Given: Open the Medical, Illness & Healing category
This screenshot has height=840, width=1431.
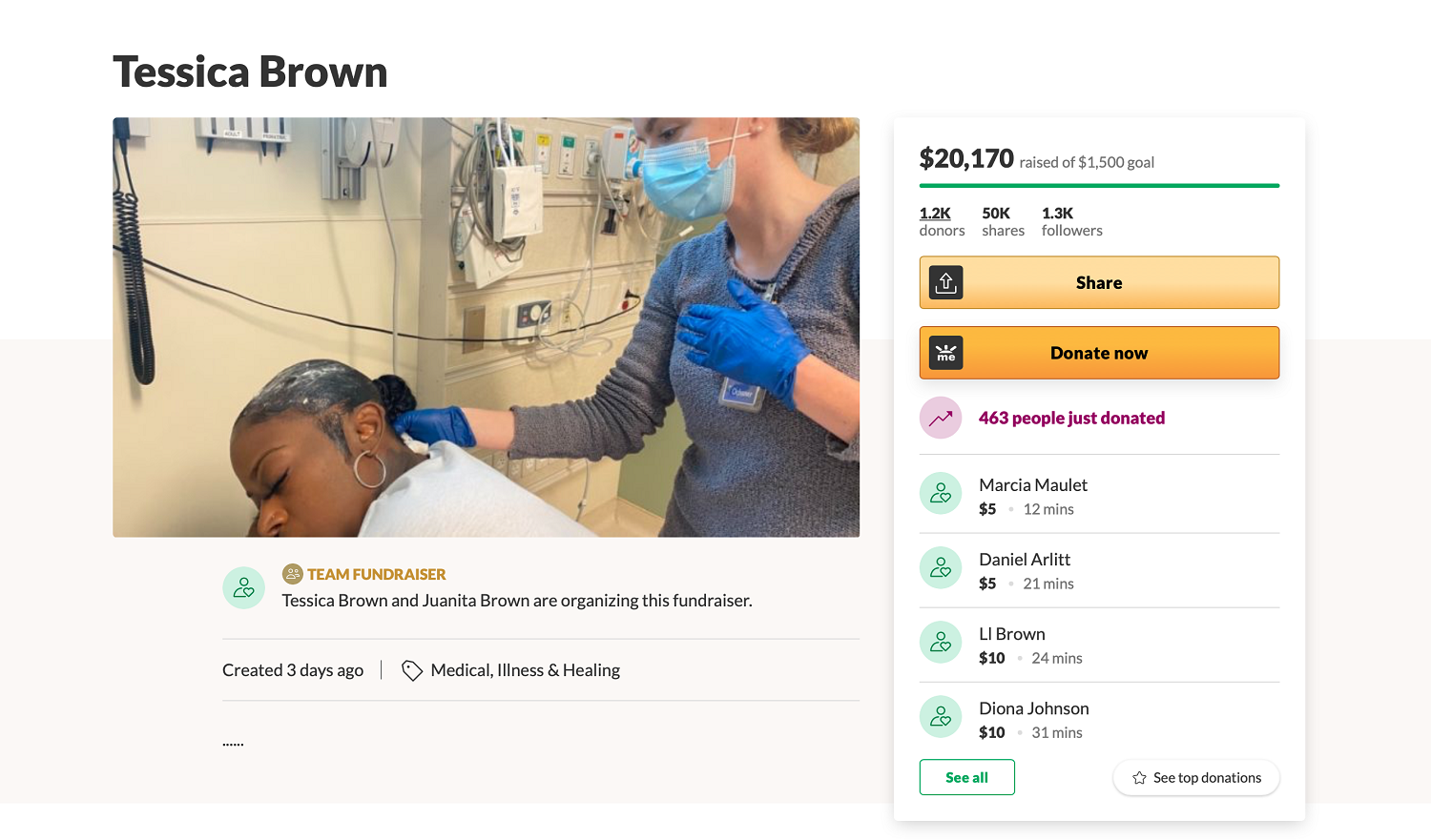Looking at the screenshot, I should point(525,670).
